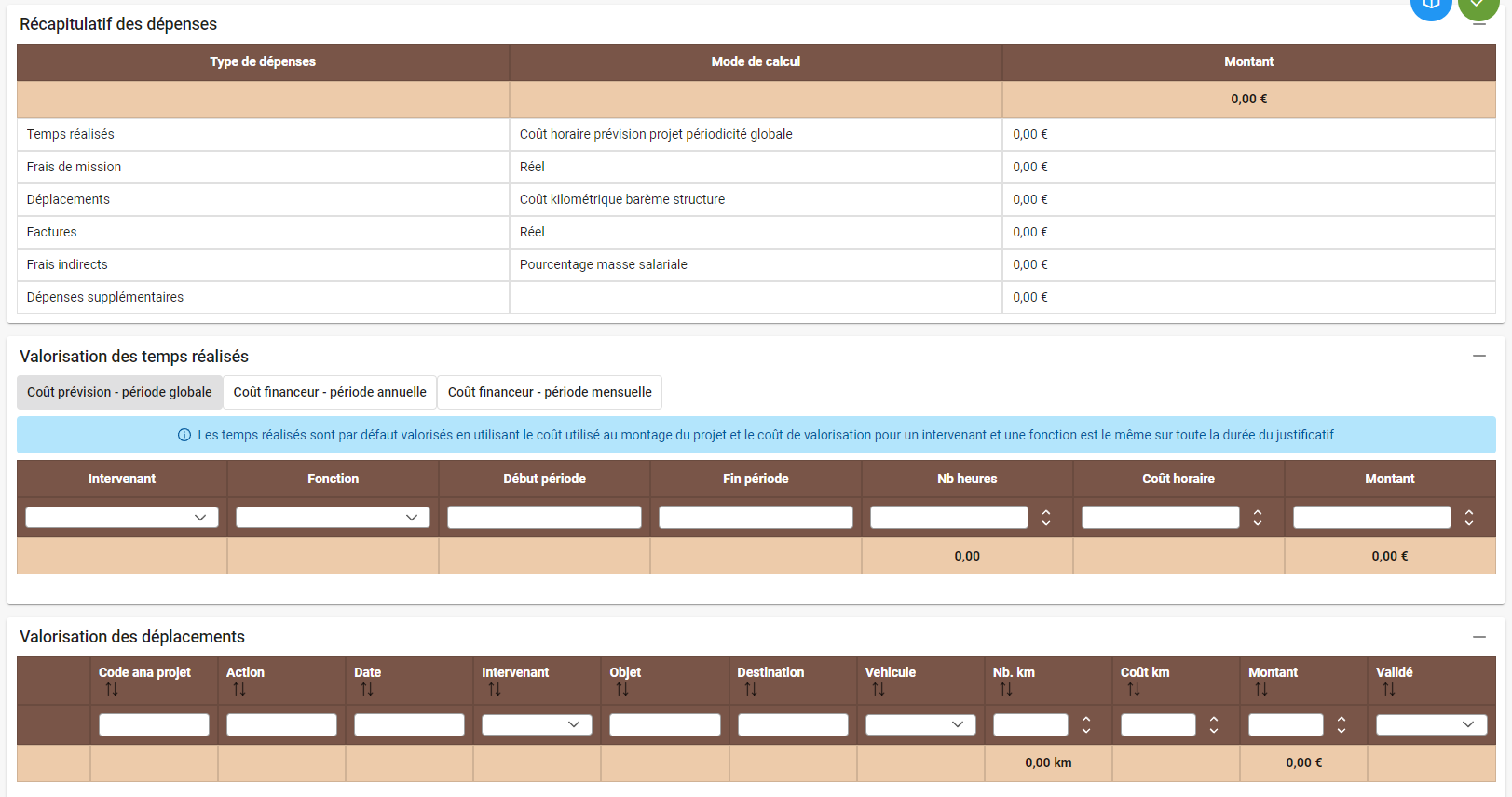
Task: Open the Validé filter dropdown
Action: [1430, 724]
